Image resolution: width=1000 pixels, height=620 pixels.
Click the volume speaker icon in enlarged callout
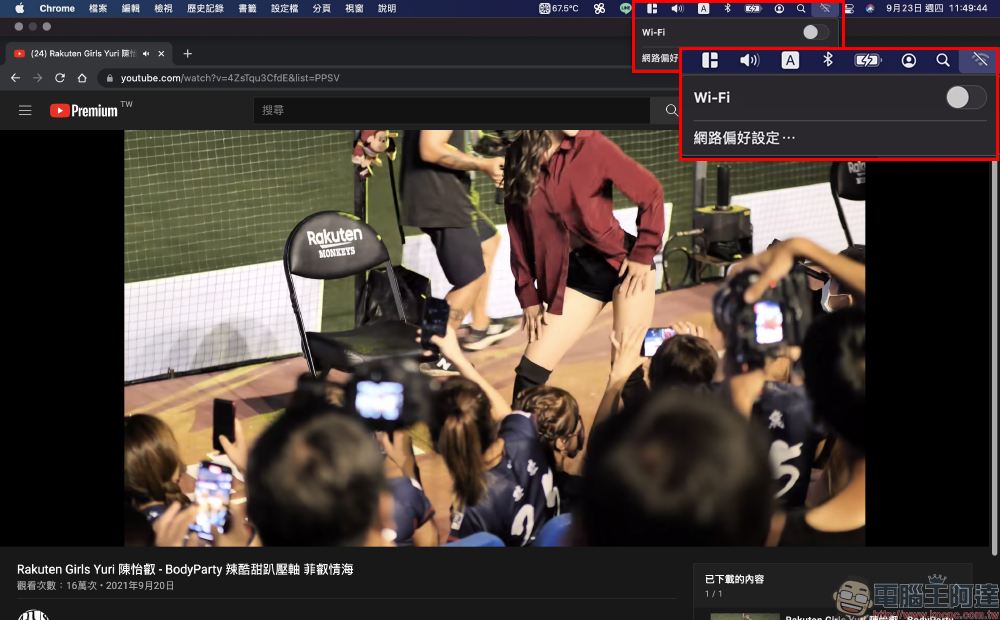pyautogui.click(x=749, y=60)
